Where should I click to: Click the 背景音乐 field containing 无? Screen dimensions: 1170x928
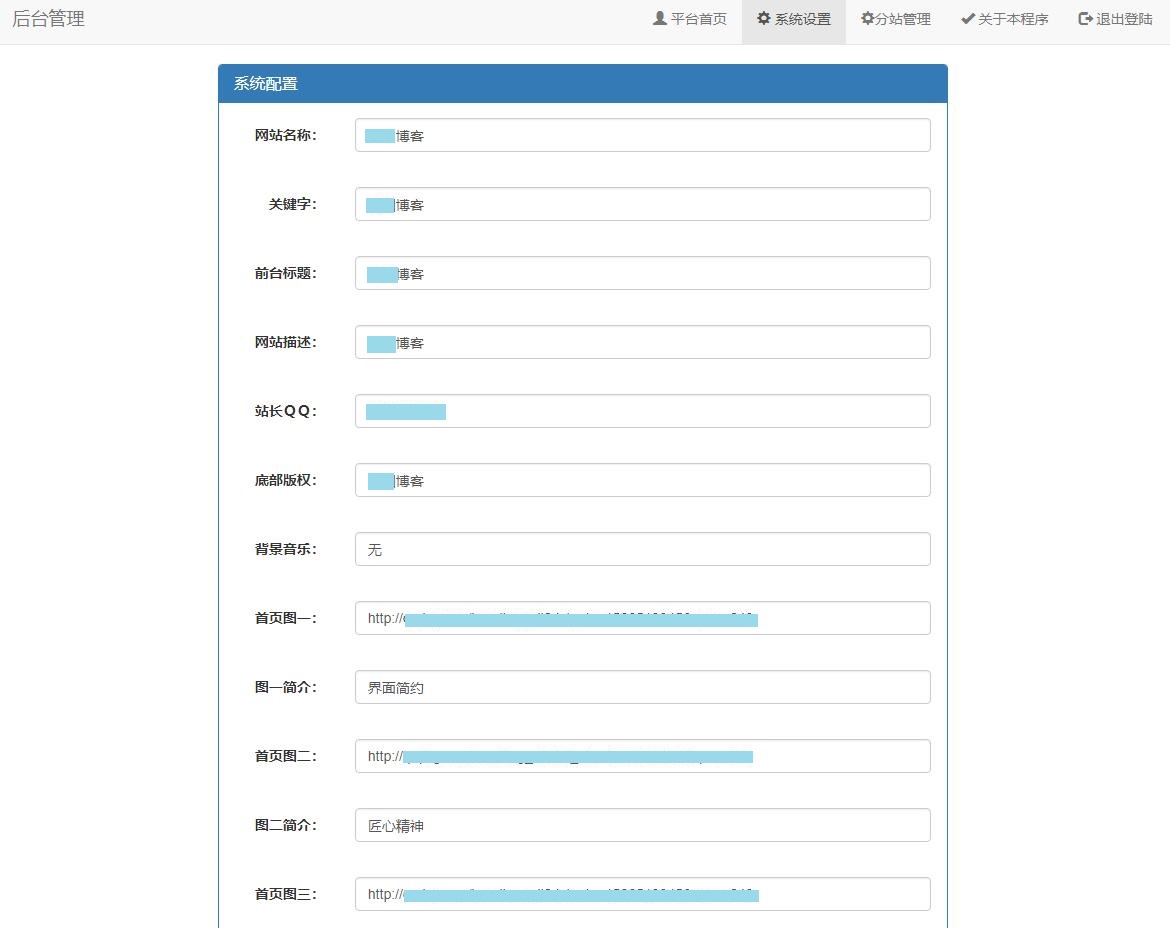(642, 549)
